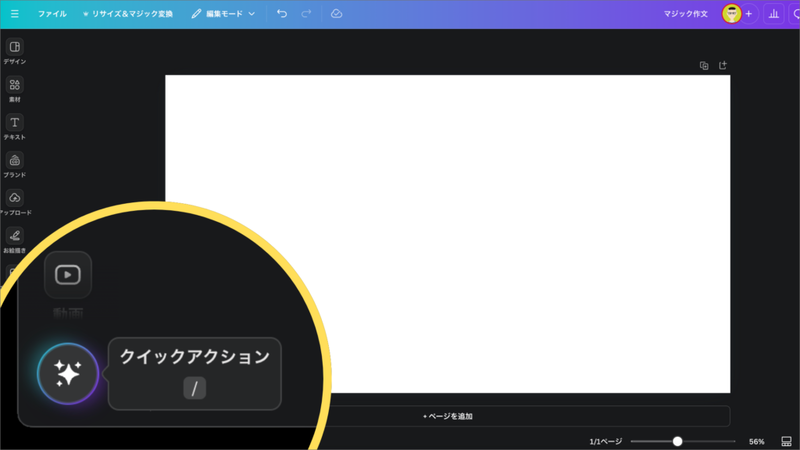
Task: Open the デザイン panel
Action: click(15, 52)
